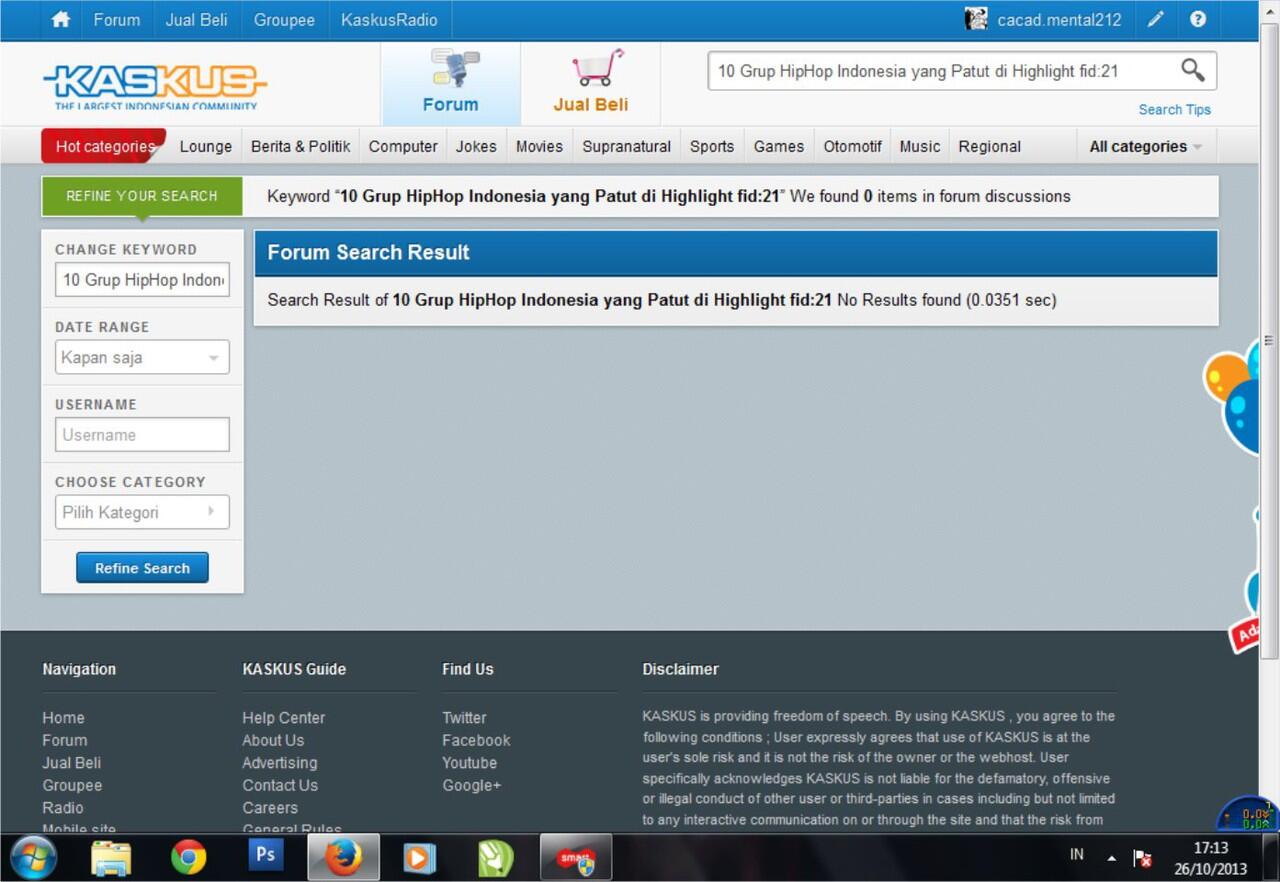
Task: Open Google Chrome from the taskbar
Action: [188, 857]
